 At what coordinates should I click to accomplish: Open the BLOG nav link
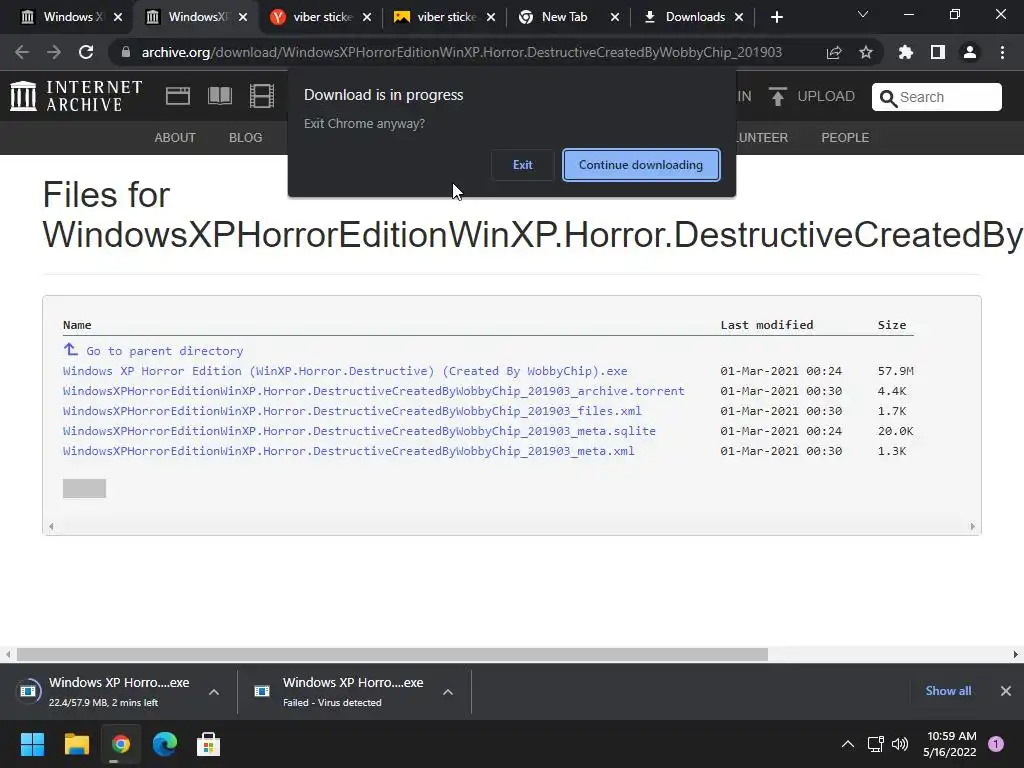click(246, 138)
